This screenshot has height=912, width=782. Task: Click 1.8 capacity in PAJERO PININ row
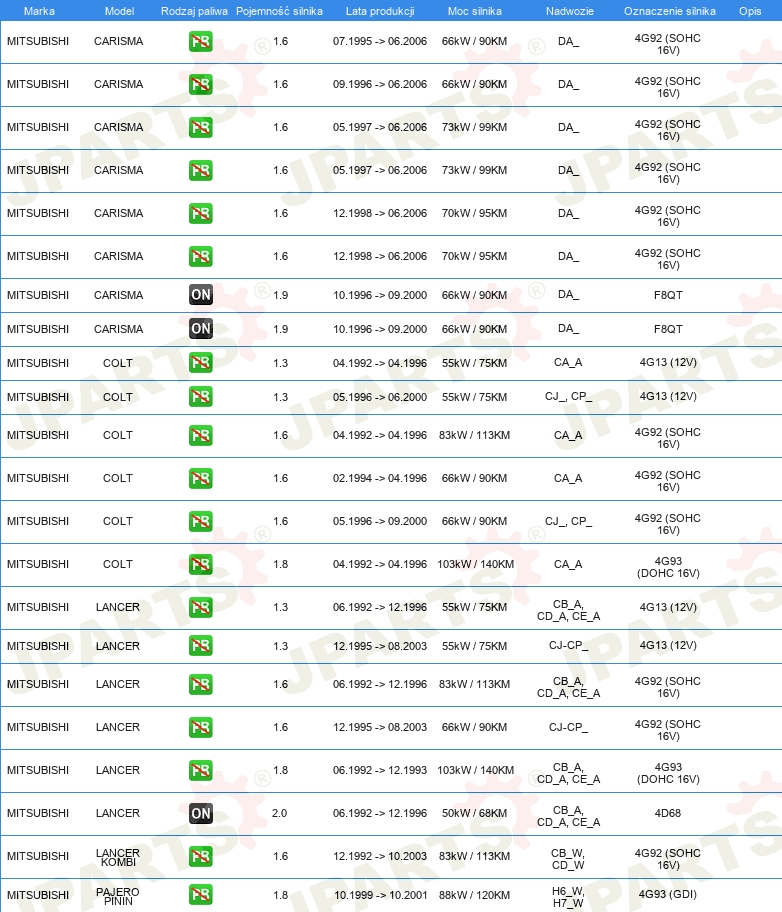point(280,895)
